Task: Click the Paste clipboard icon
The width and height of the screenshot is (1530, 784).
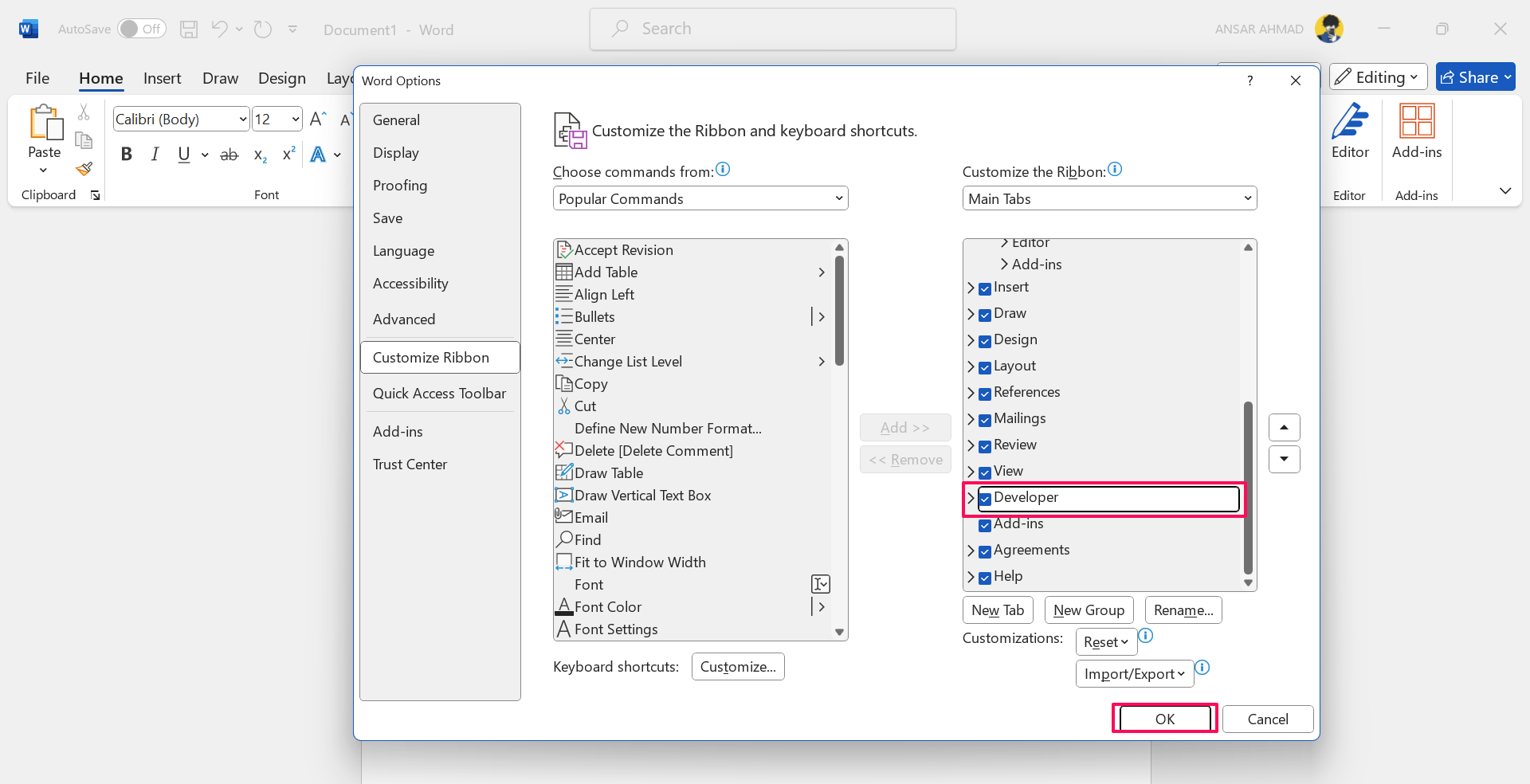Action: click(x=45, y=123)
